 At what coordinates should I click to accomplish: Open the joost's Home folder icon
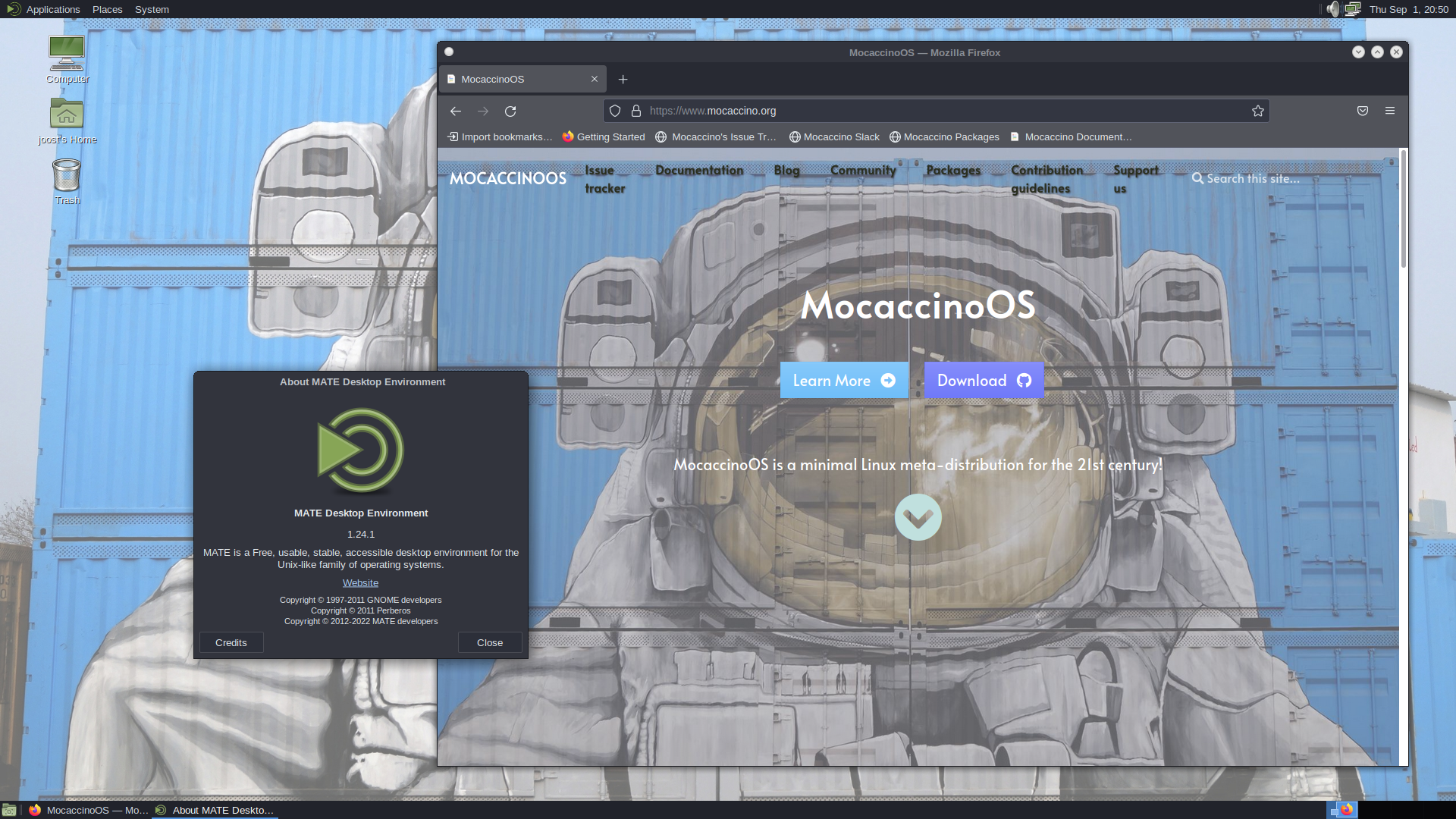pos(67,121)
